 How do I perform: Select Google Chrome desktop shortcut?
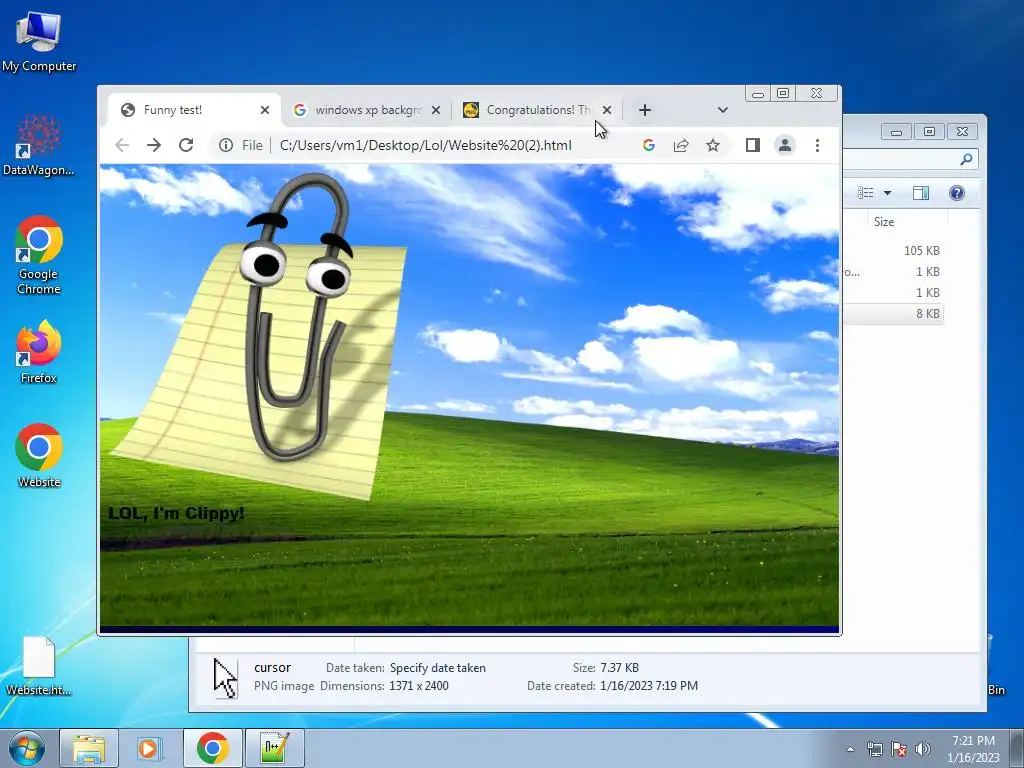(x=39, y=255)
